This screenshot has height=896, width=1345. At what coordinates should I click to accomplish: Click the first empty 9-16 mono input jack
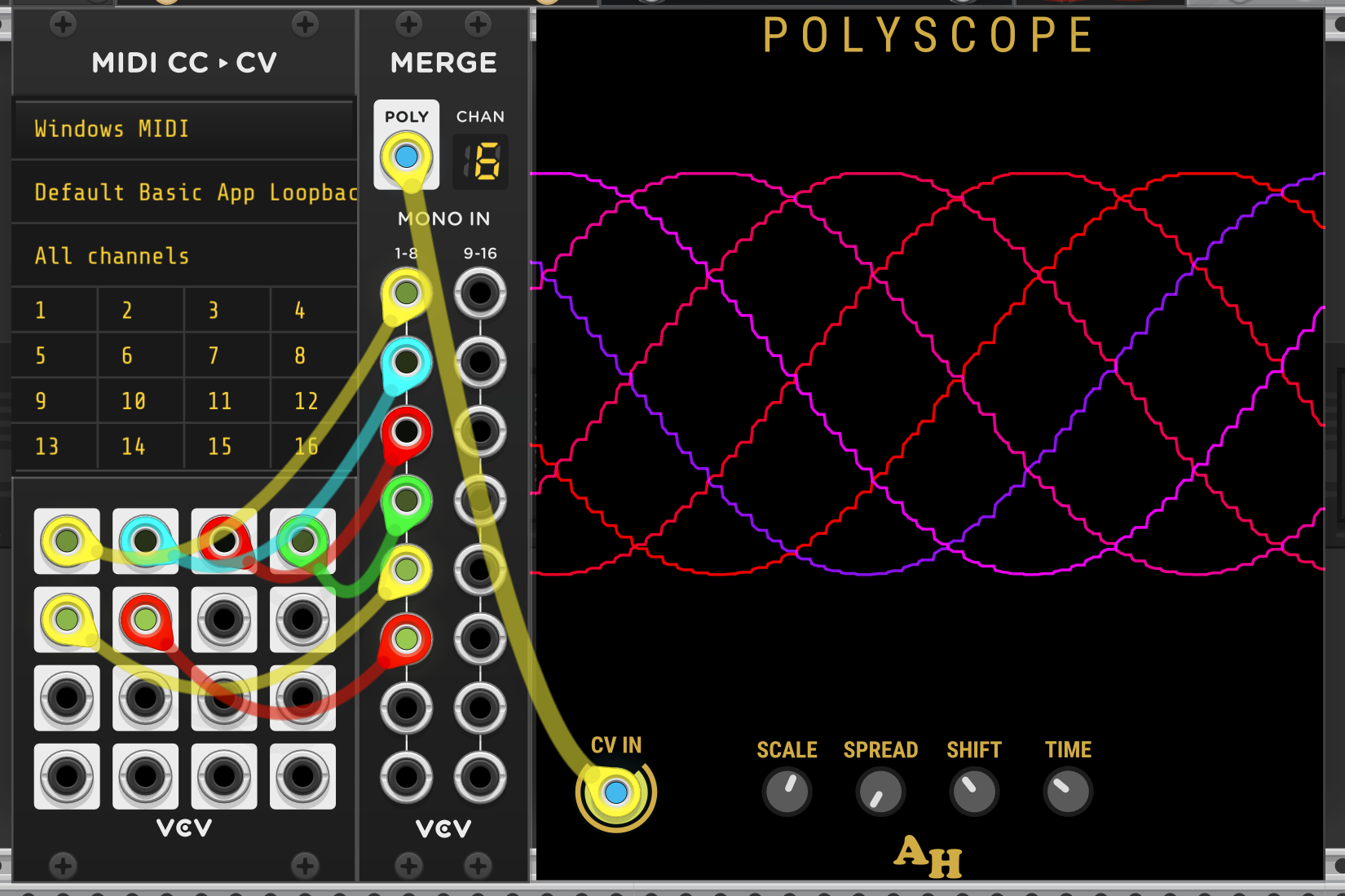coord(479,293)
